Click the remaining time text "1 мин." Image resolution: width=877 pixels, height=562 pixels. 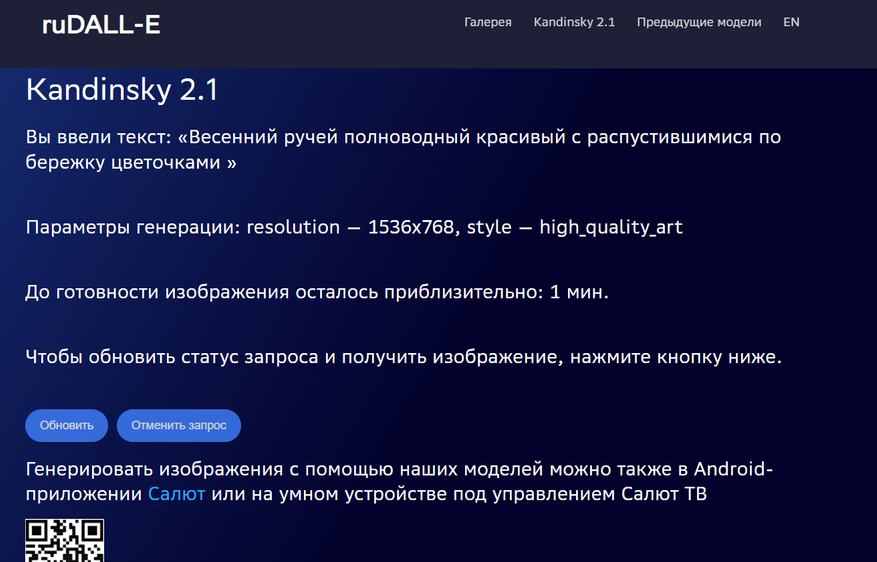[x=579, y=292]
